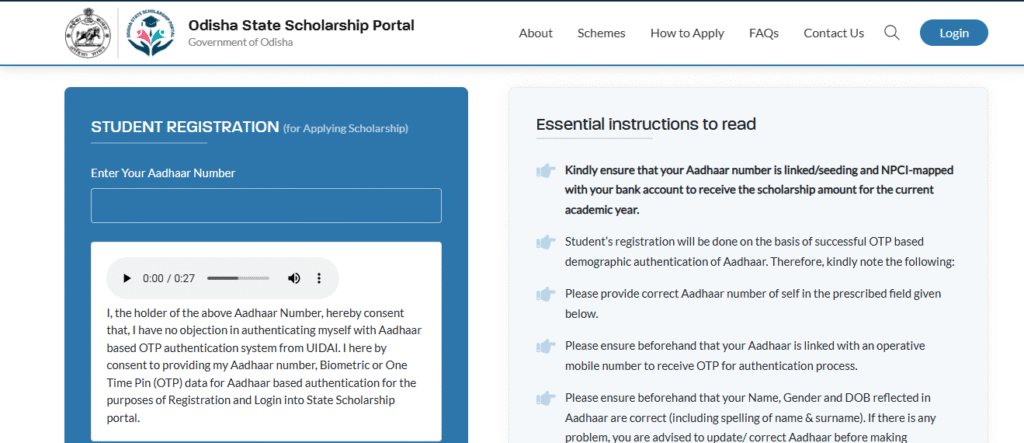Open the Schemes menu item
Viewport: 1024px width, 443px height.
tap(601, 33)
